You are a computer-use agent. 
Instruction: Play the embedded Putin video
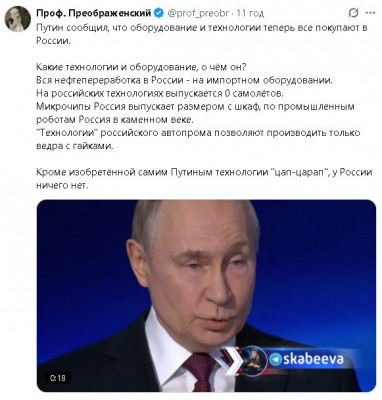(206, 296)
